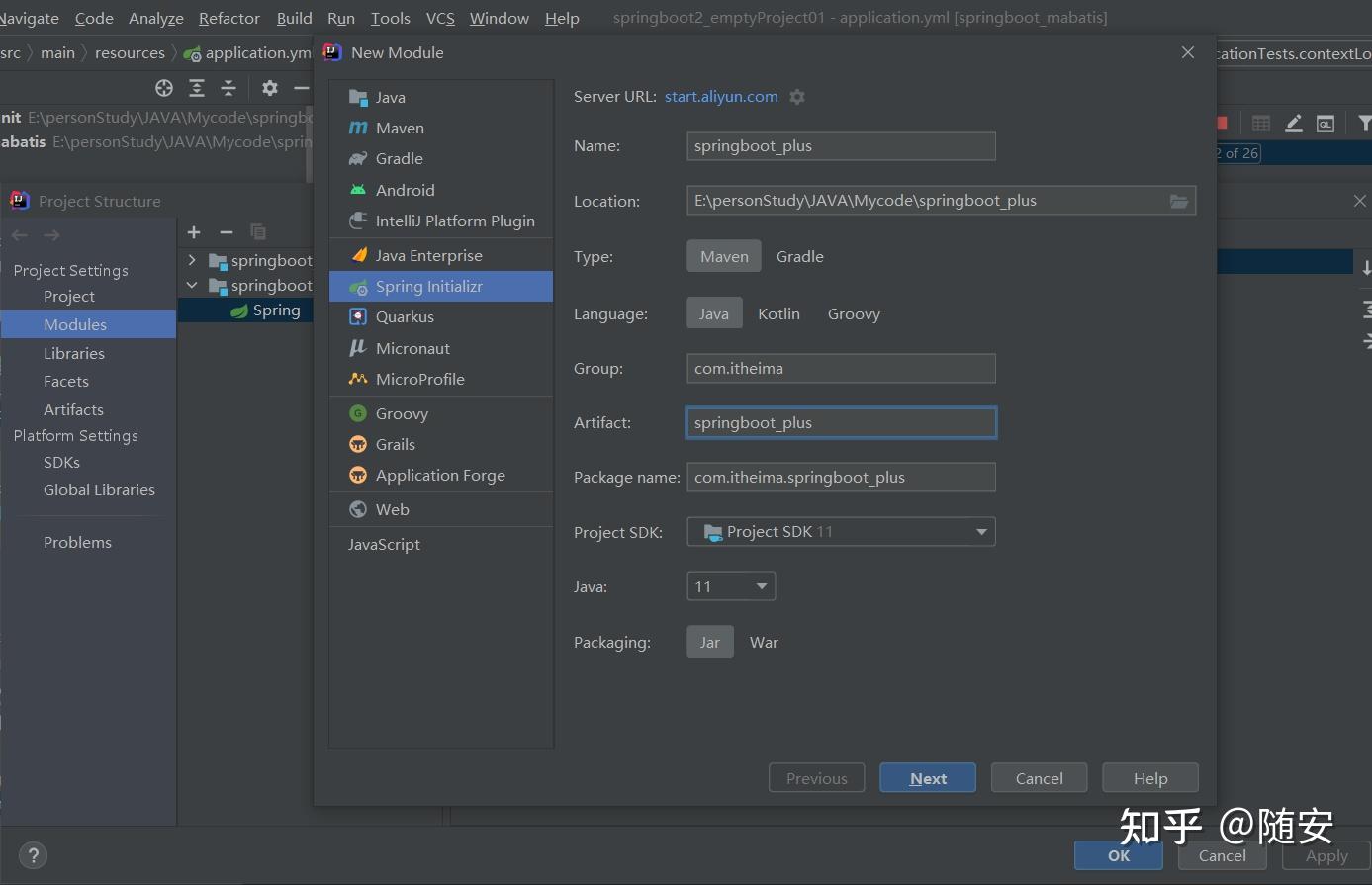
Task: Open the Analyze menu
Action: coord(156,18)
